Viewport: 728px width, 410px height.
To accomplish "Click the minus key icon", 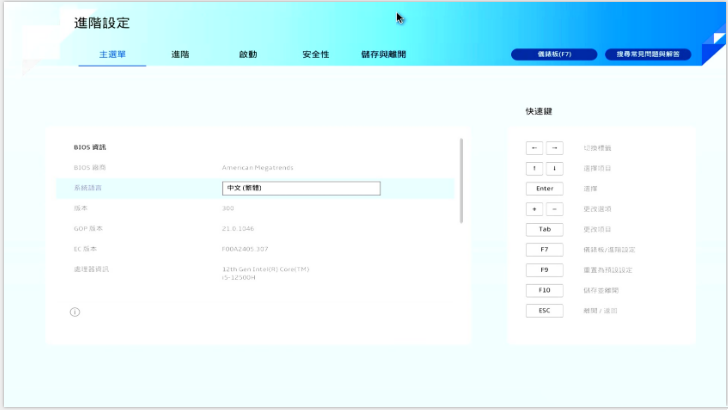I will (x=554, y=209).
